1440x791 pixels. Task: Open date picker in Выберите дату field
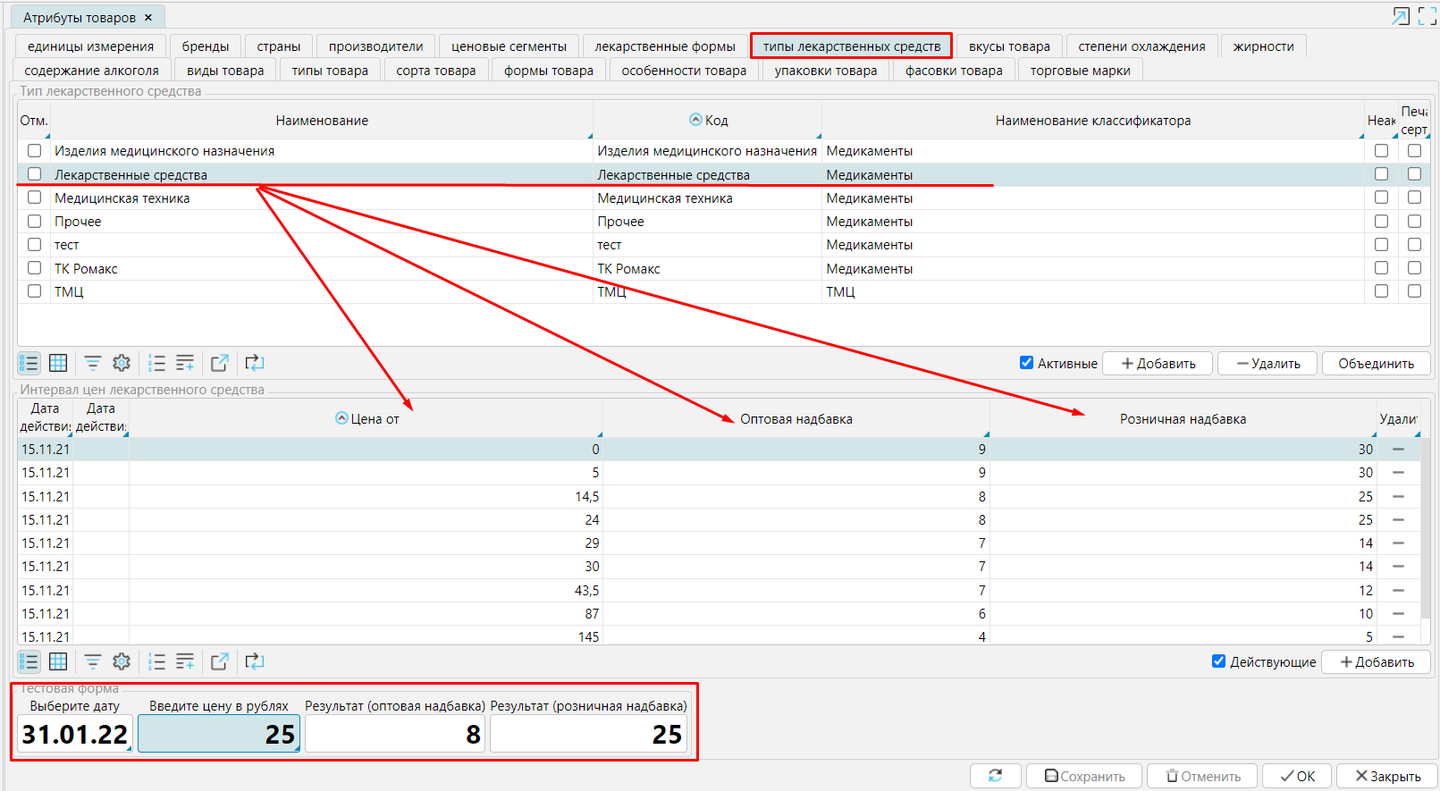pos(75,735)
